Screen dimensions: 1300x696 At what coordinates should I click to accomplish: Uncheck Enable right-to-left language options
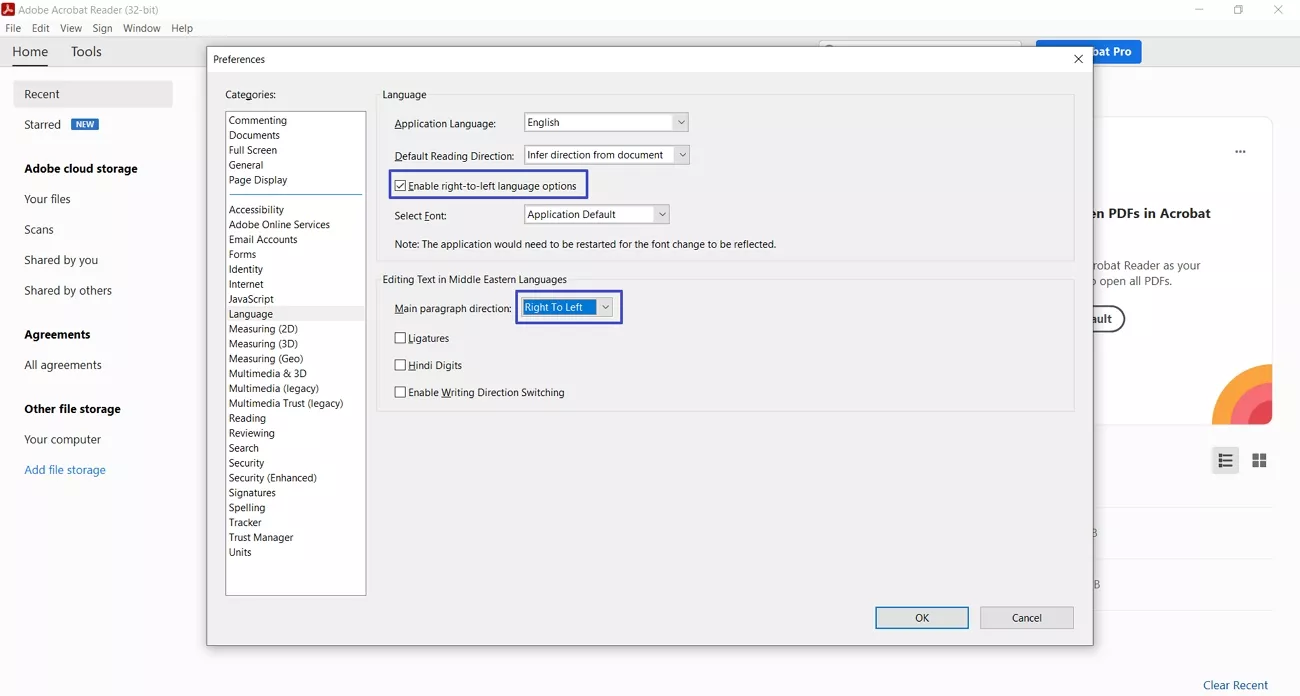point(400,184)
